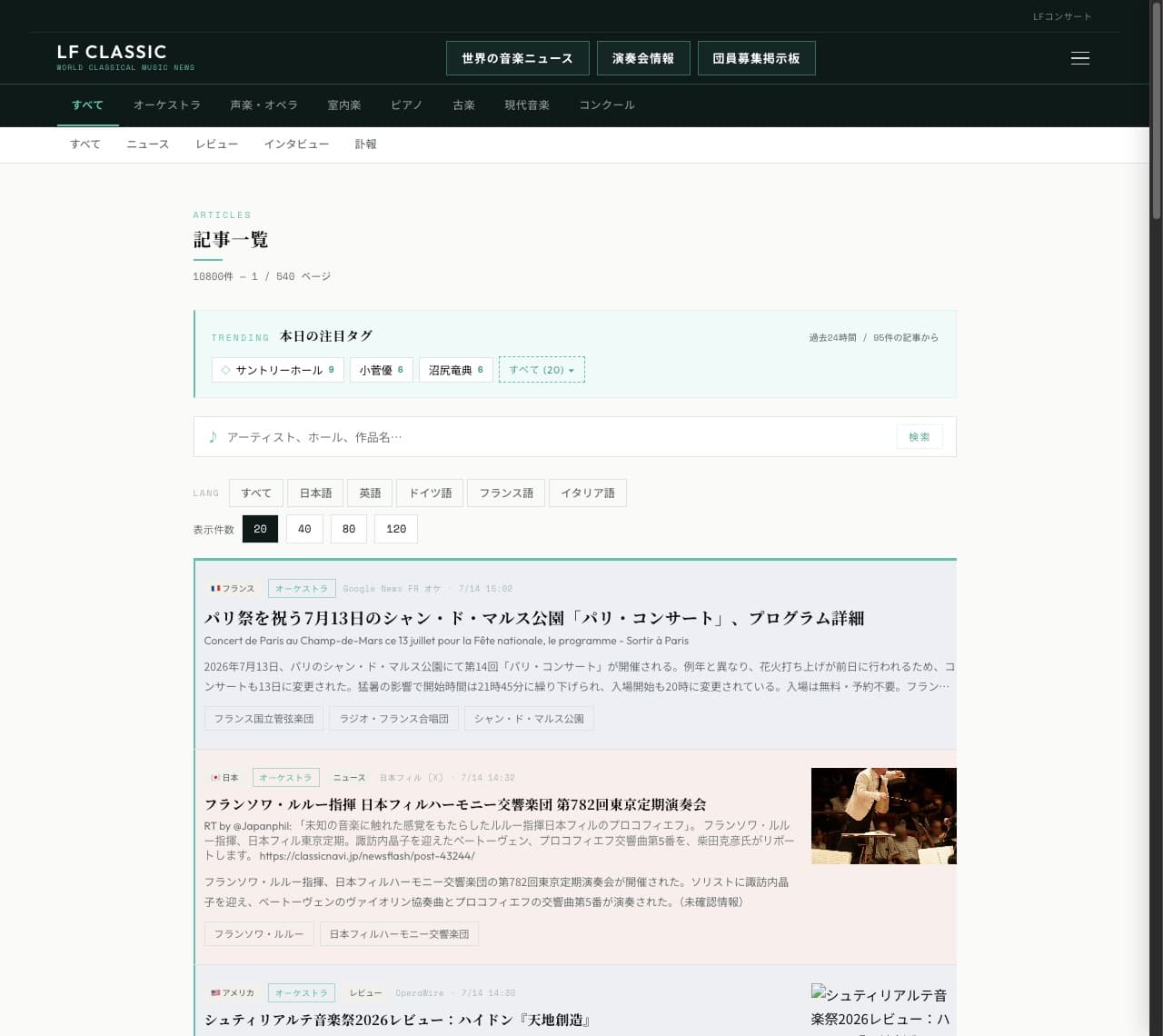
Task: Filter language by フランス語
Action: click(506, 493)
